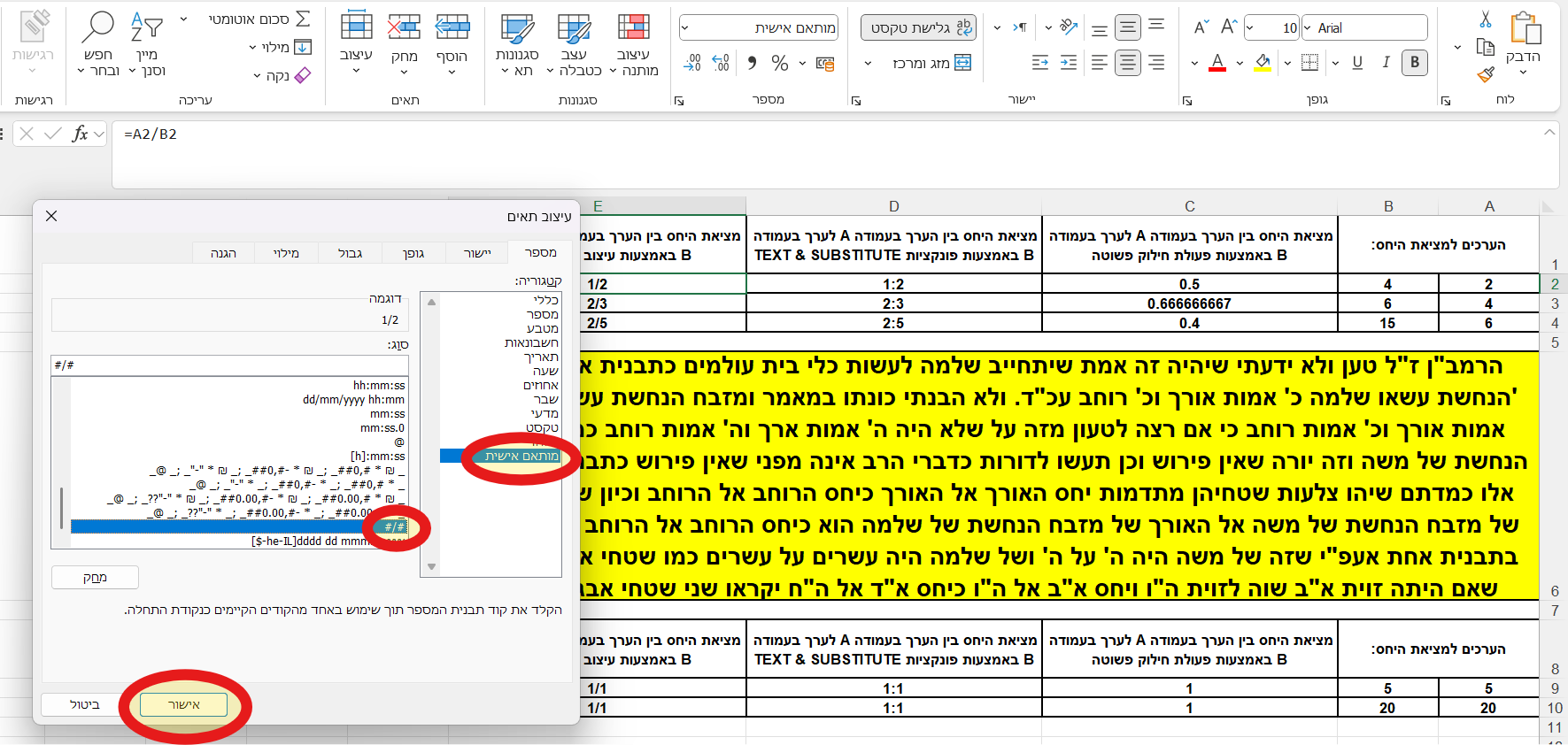The height and width of the screenshot is (745, 1568).
Task: Open the Arial font name dropdown
Action: pyautogui.click(x=1307, y=28)
